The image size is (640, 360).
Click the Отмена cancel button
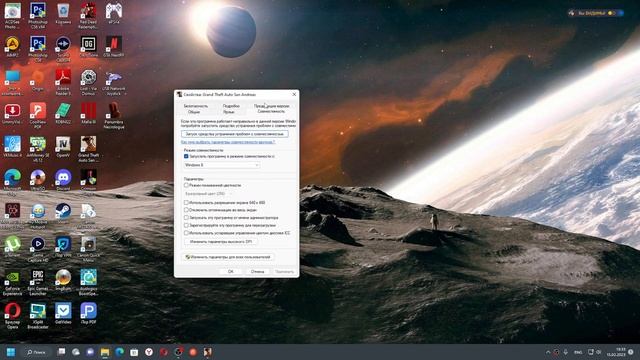click(x=258, y=271)
